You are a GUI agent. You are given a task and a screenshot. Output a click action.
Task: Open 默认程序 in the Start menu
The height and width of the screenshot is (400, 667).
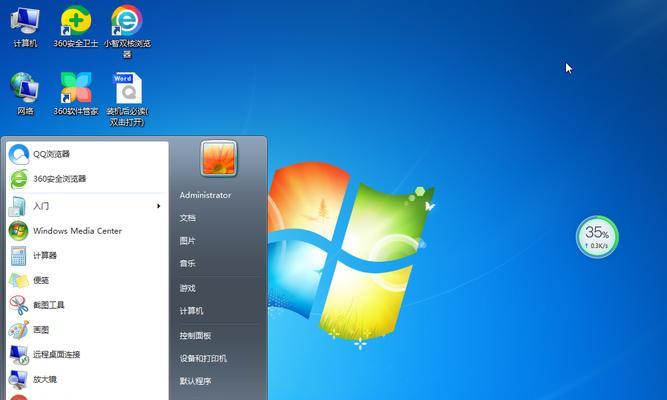point(195,381)
